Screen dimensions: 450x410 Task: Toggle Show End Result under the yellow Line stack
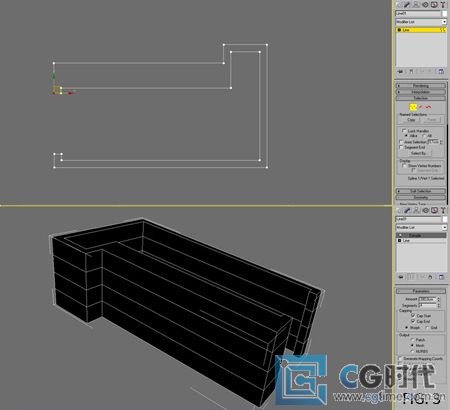(x=411, y=71)
